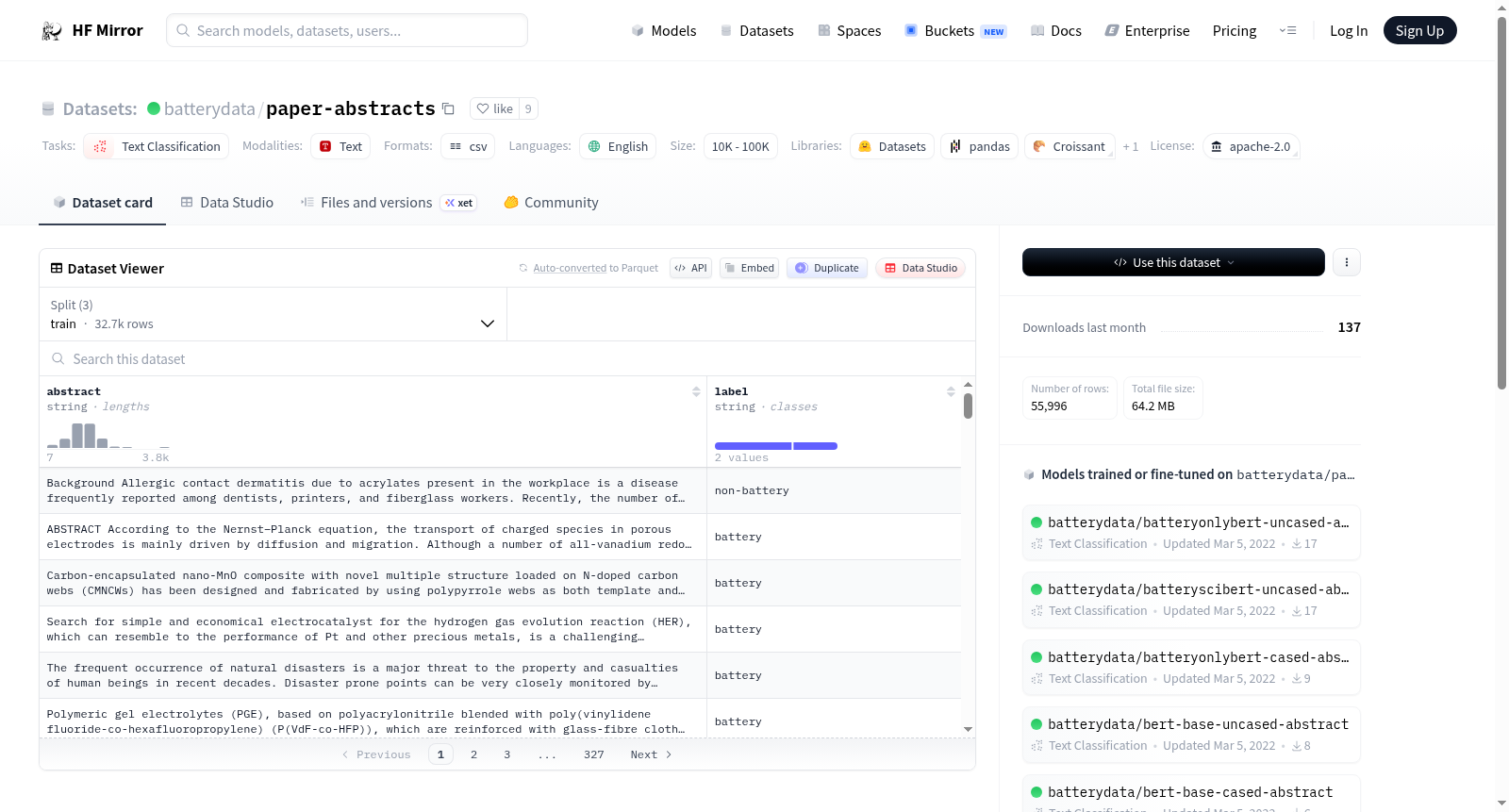The image size is (1509, 812).
Task: Expand the Split train dropdown
Action: coord(273,314)
